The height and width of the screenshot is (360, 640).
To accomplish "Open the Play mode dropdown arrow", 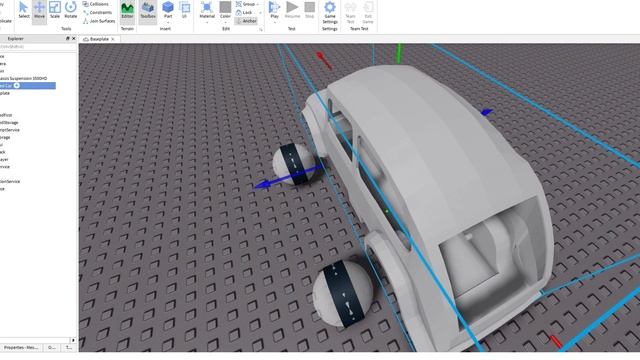I will click(x=274, y=22).
